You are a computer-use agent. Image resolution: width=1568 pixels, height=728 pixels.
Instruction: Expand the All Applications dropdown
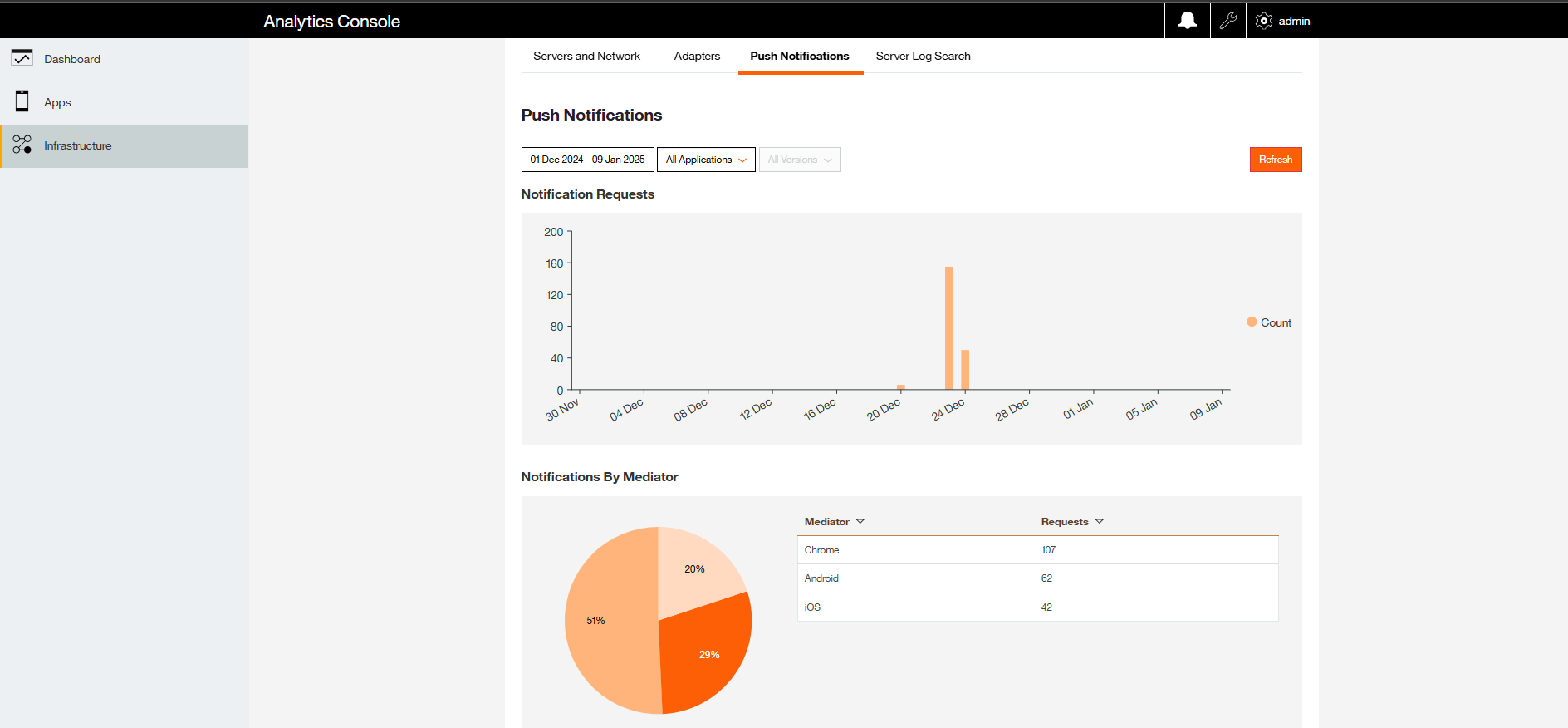[x=706, y=160]
